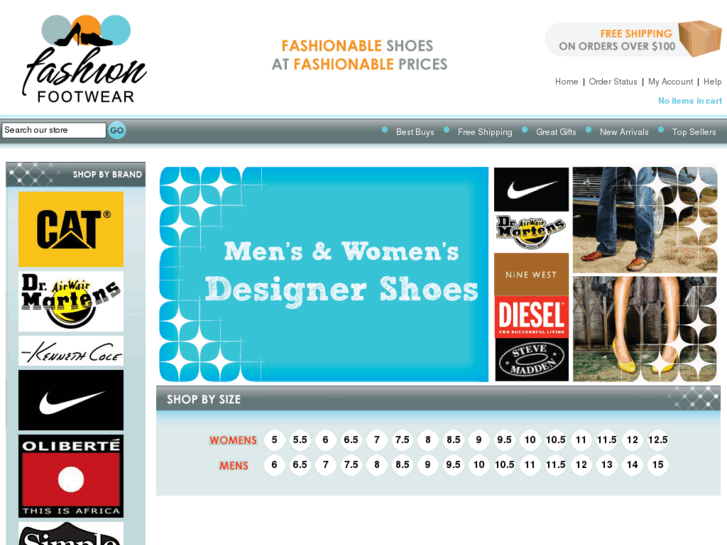727x545 pixels.
Task: Click the Nike swoosh tile beside banner
Action: click(x=531, y=189)
